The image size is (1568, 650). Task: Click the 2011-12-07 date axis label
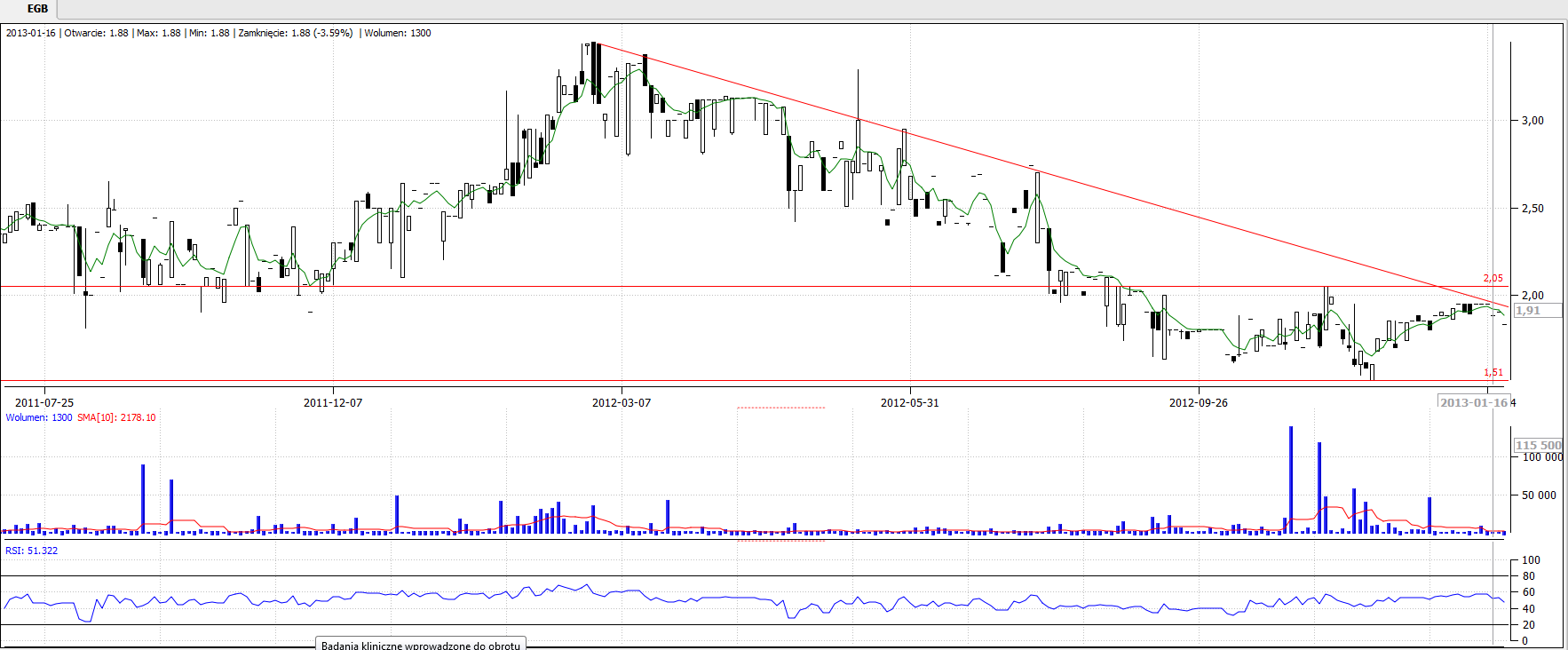coord(333,402)
